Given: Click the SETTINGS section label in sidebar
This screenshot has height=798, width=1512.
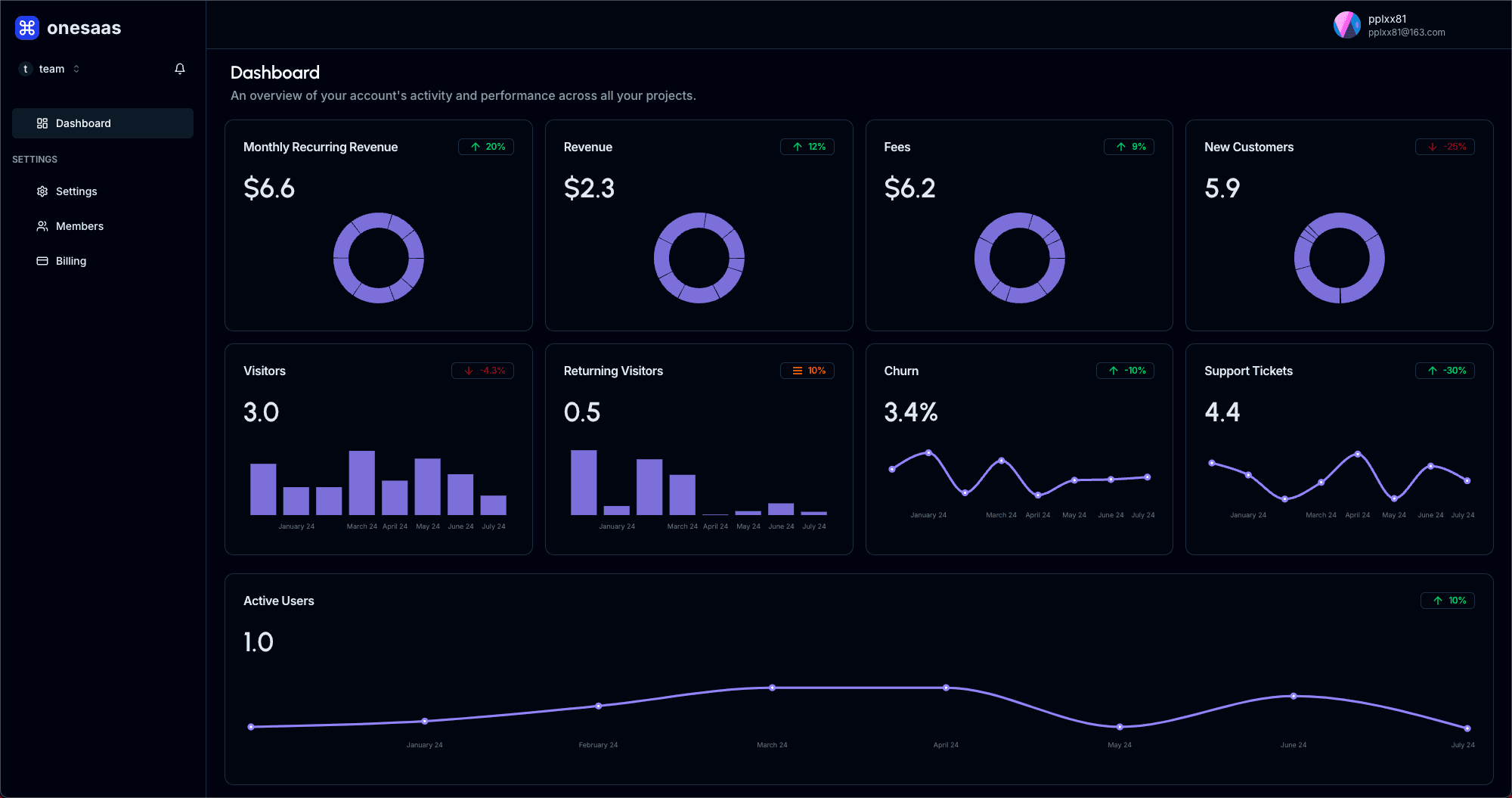Looking at the screenshot, I should coord(35,160).
